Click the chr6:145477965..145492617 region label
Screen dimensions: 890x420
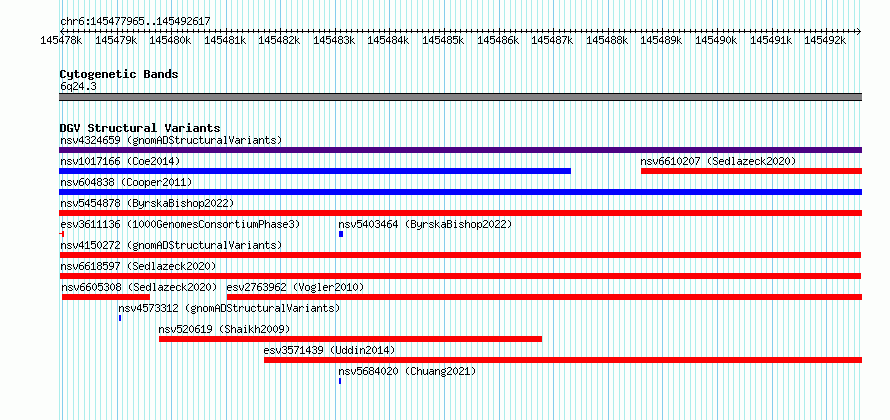tap(135, 22)
